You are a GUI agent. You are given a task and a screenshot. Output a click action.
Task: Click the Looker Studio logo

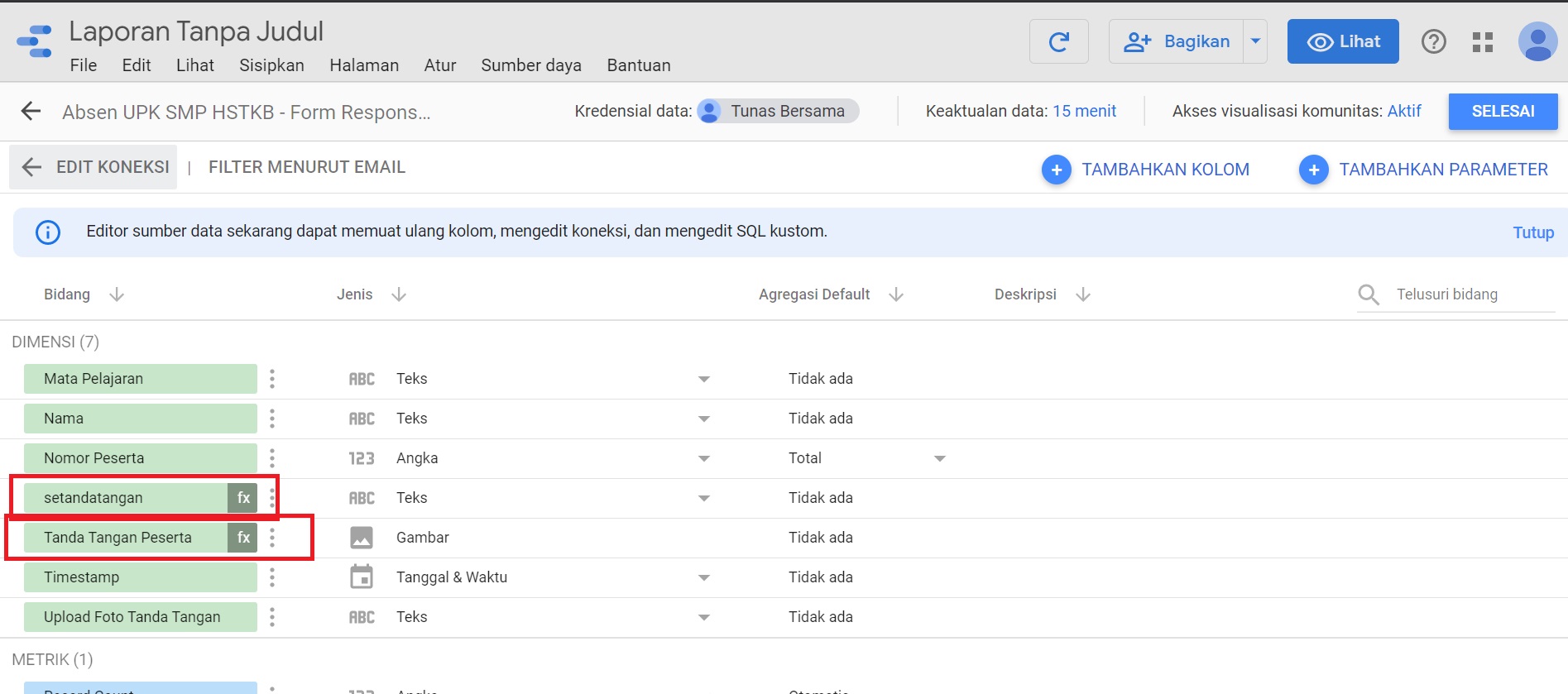pos(35,41)
